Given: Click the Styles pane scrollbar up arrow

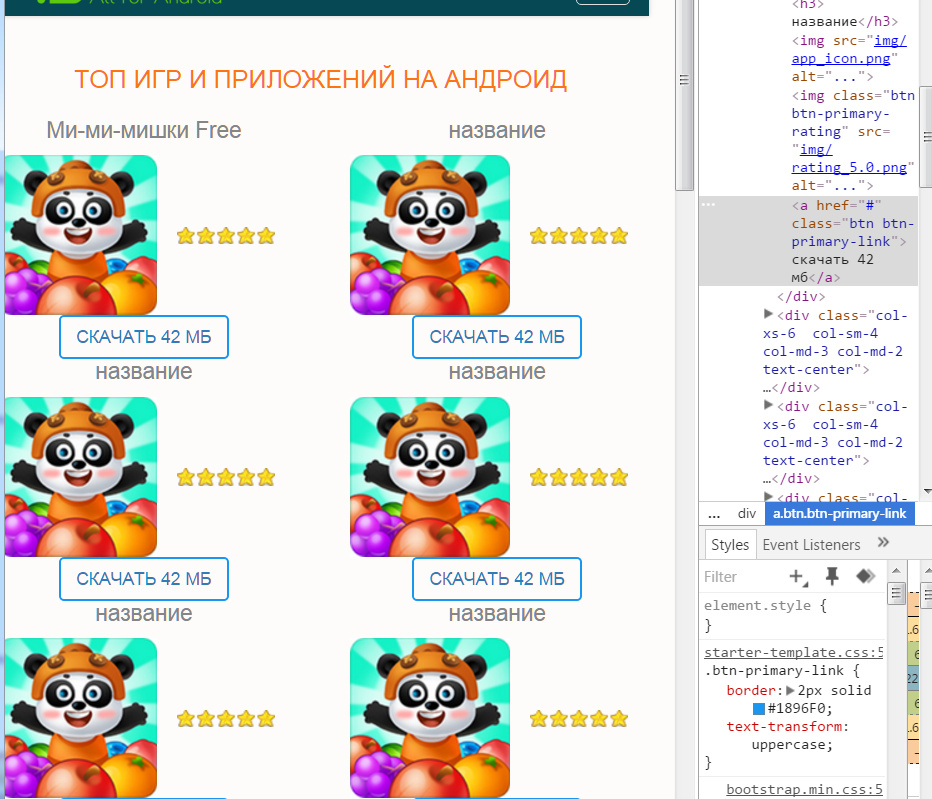Looking at the screenshot, I should pyautogui.click(x=896, y=571).
